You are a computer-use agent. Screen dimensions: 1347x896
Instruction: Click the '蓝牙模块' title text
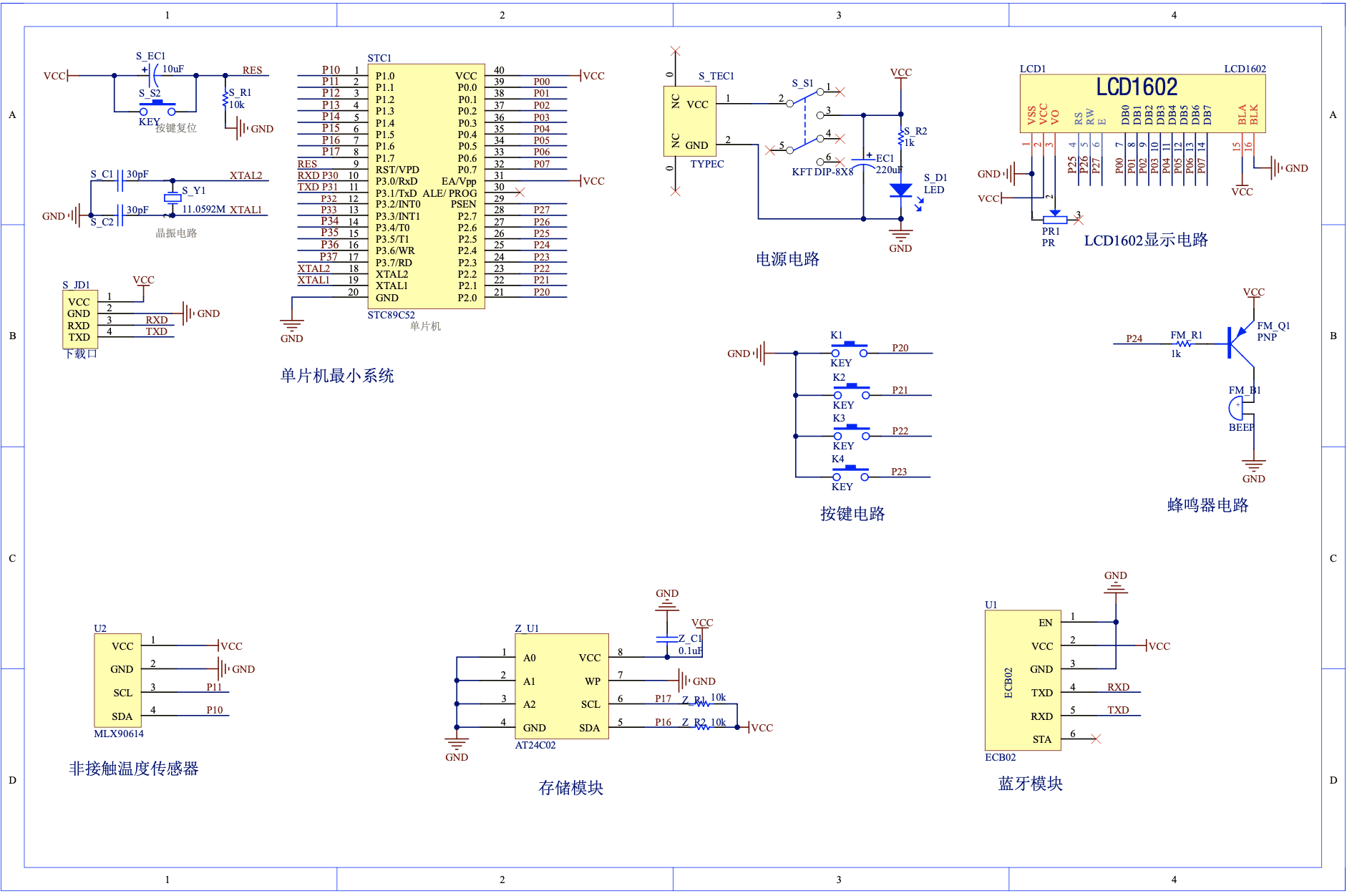1031,784
